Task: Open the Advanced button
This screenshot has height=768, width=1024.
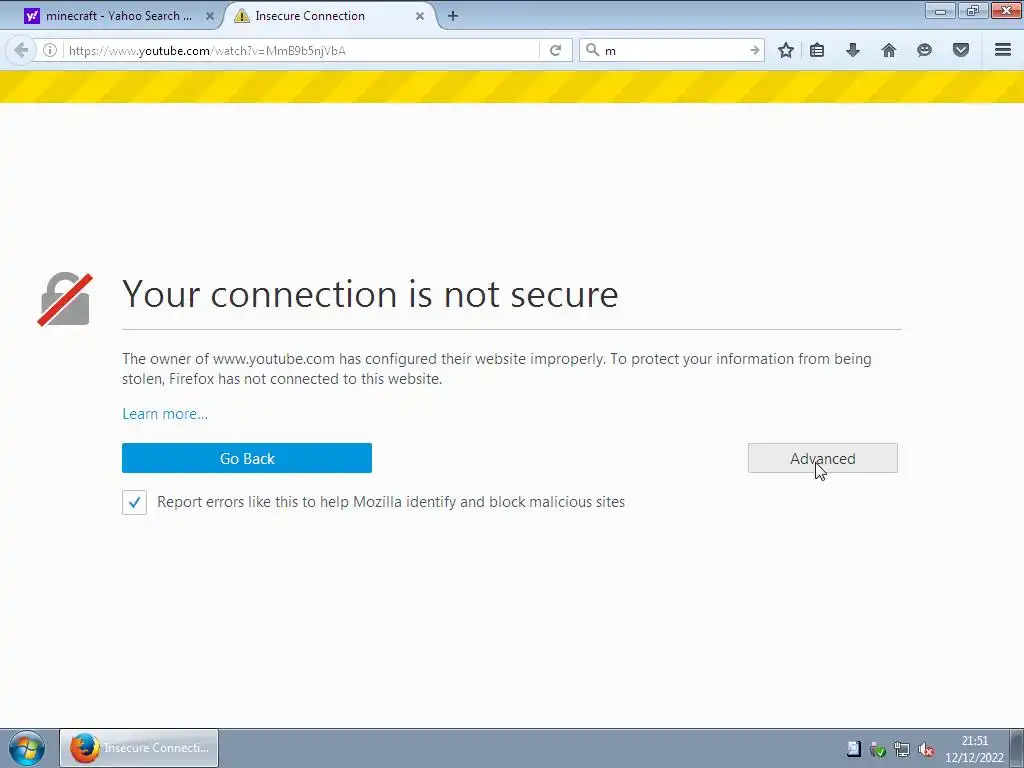Action: (x=823, y=458)
